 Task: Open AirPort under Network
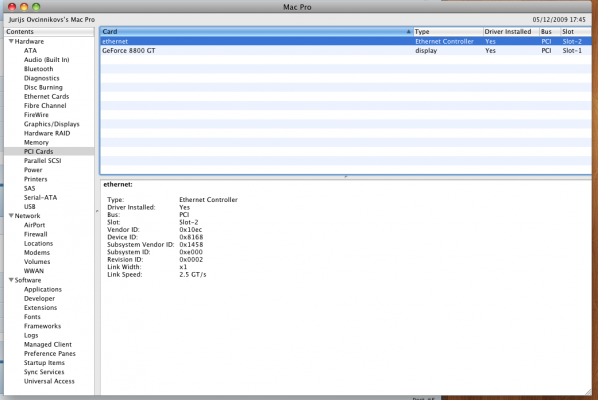(x=34, y=225)
